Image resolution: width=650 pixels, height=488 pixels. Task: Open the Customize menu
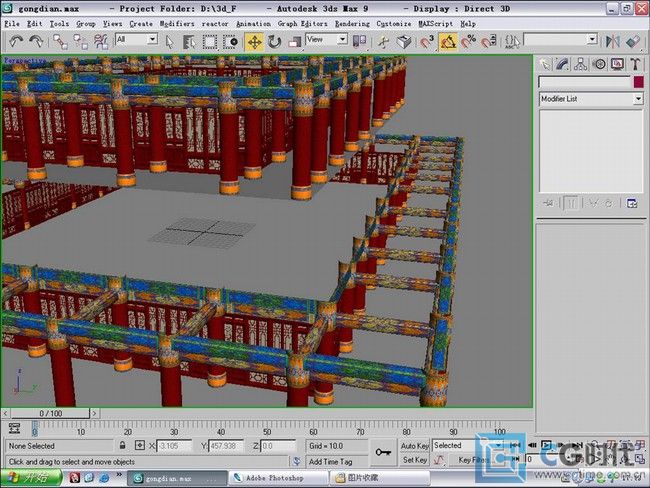click(394, 24)
